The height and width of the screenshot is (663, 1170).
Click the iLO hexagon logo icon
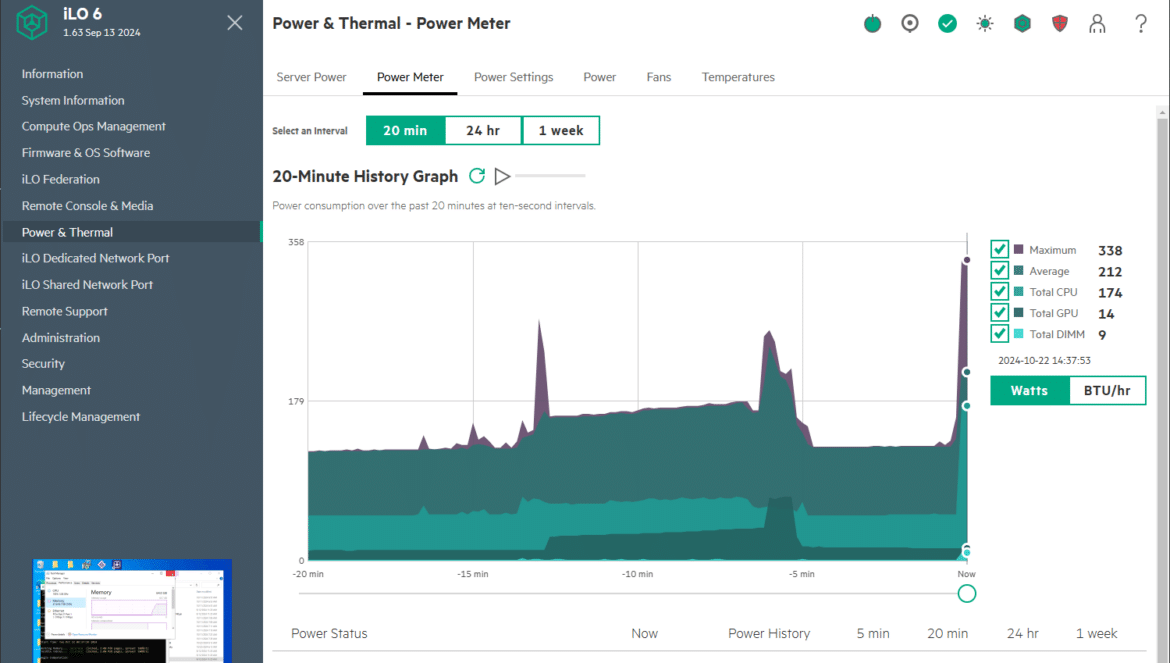tap(32, 22)
